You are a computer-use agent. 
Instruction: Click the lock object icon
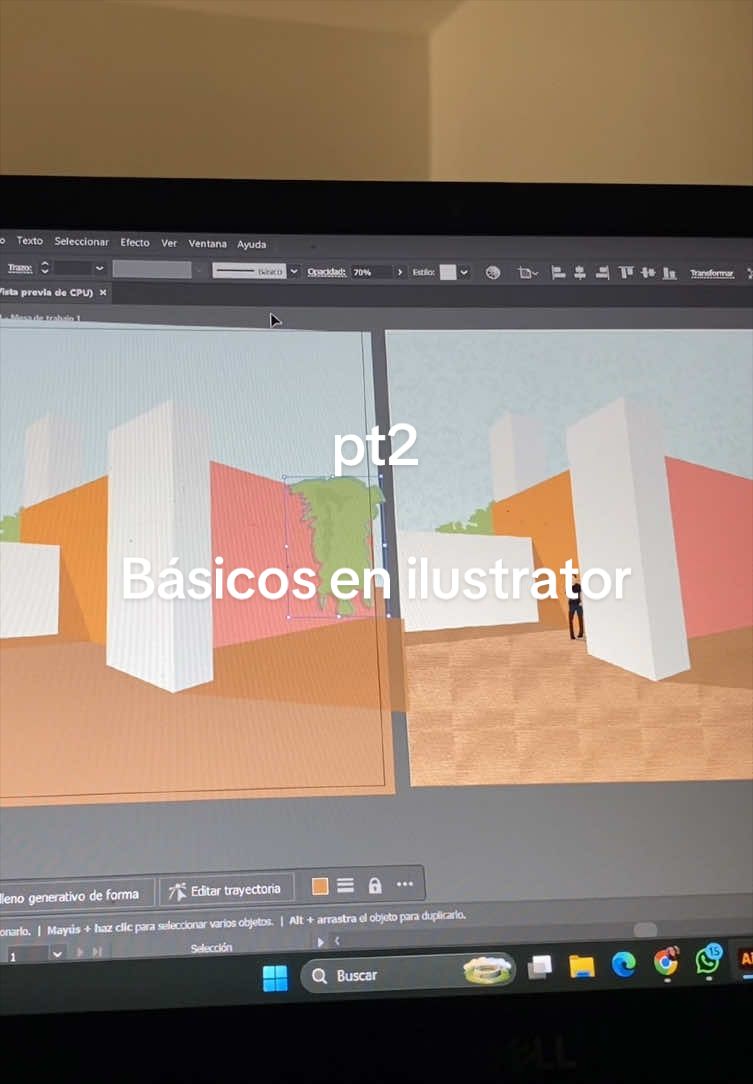[x=375, y=885]
